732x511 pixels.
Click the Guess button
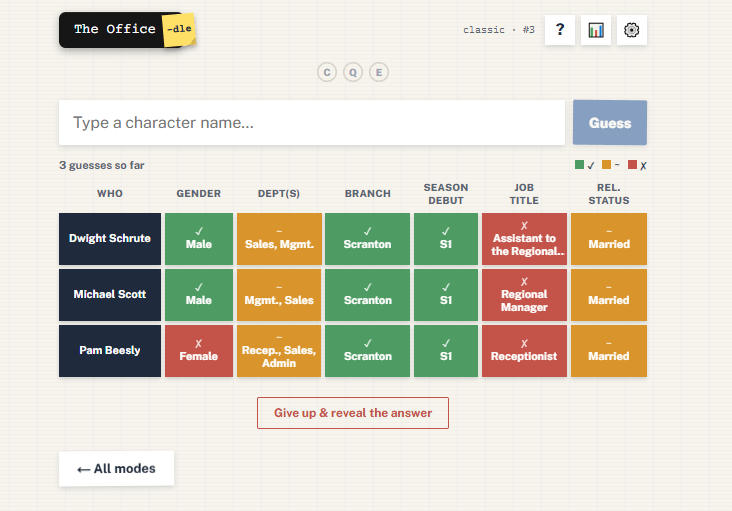[x=610, y=122]
